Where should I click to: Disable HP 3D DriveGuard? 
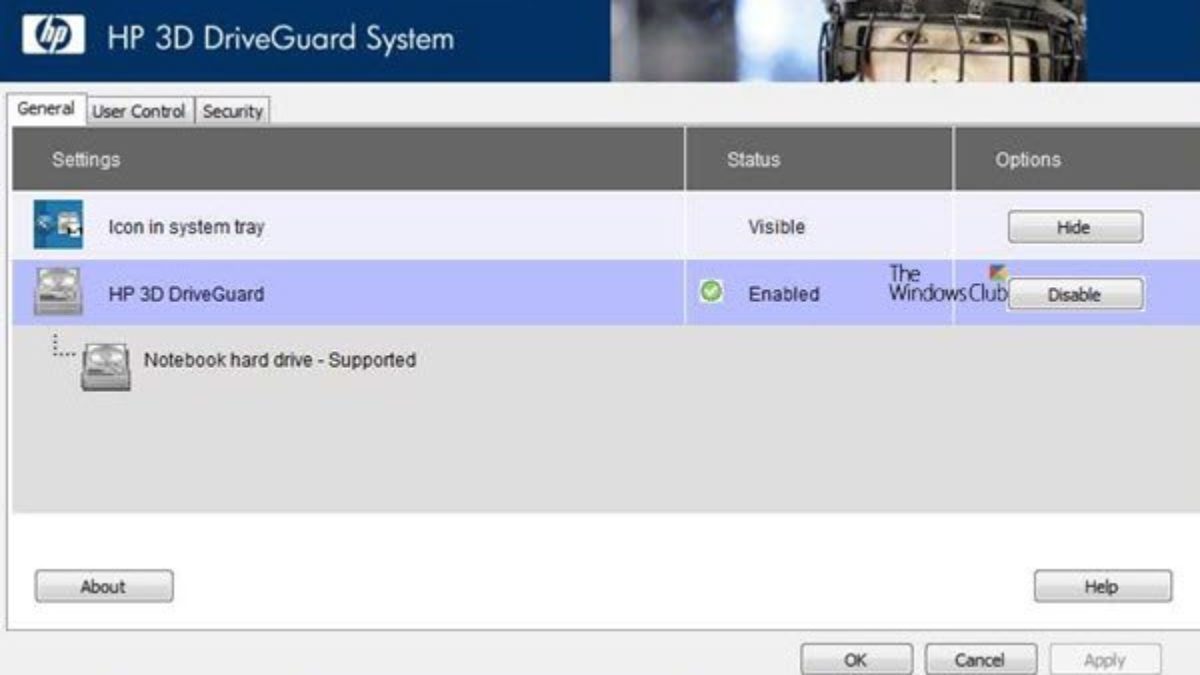[x=1074, y=295]
